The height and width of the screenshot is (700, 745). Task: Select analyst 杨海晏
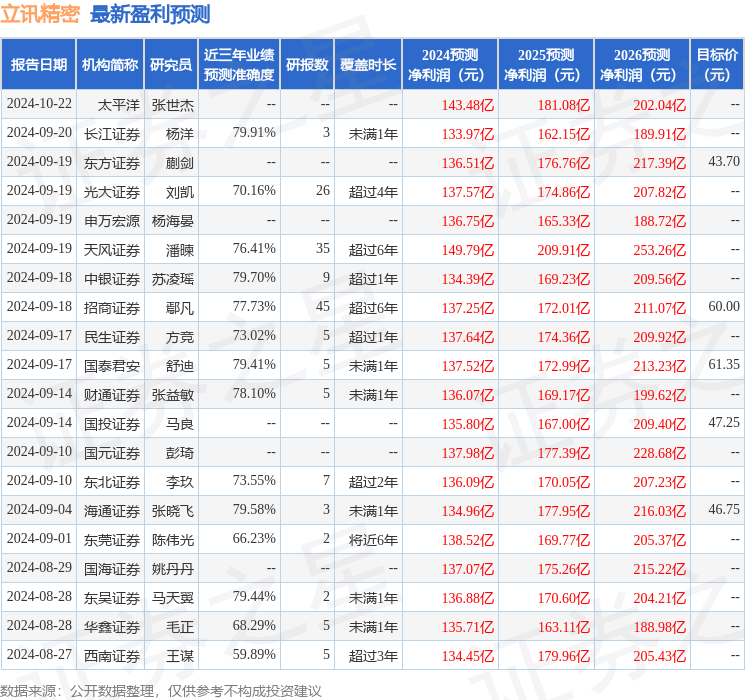click(x=172, y=221)
